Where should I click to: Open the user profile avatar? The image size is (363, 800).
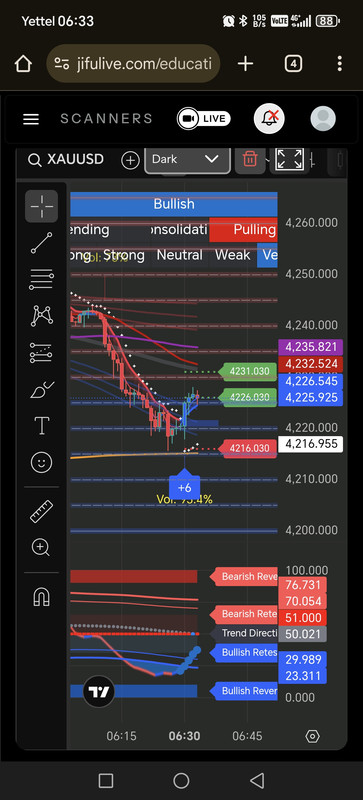(323, 119)
